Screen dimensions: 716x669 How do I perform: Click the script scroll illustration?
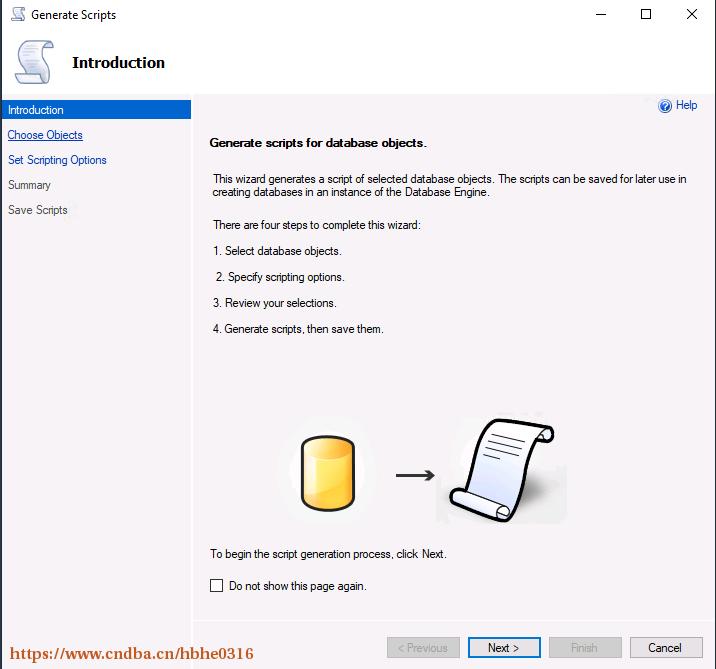point(501,470)
